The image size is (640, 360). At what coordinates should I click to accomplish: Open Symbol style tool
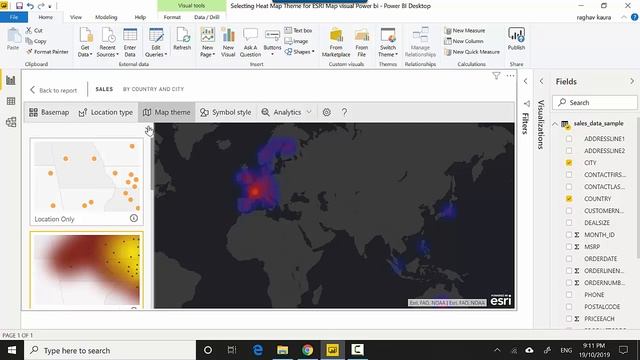coord(226,112)
